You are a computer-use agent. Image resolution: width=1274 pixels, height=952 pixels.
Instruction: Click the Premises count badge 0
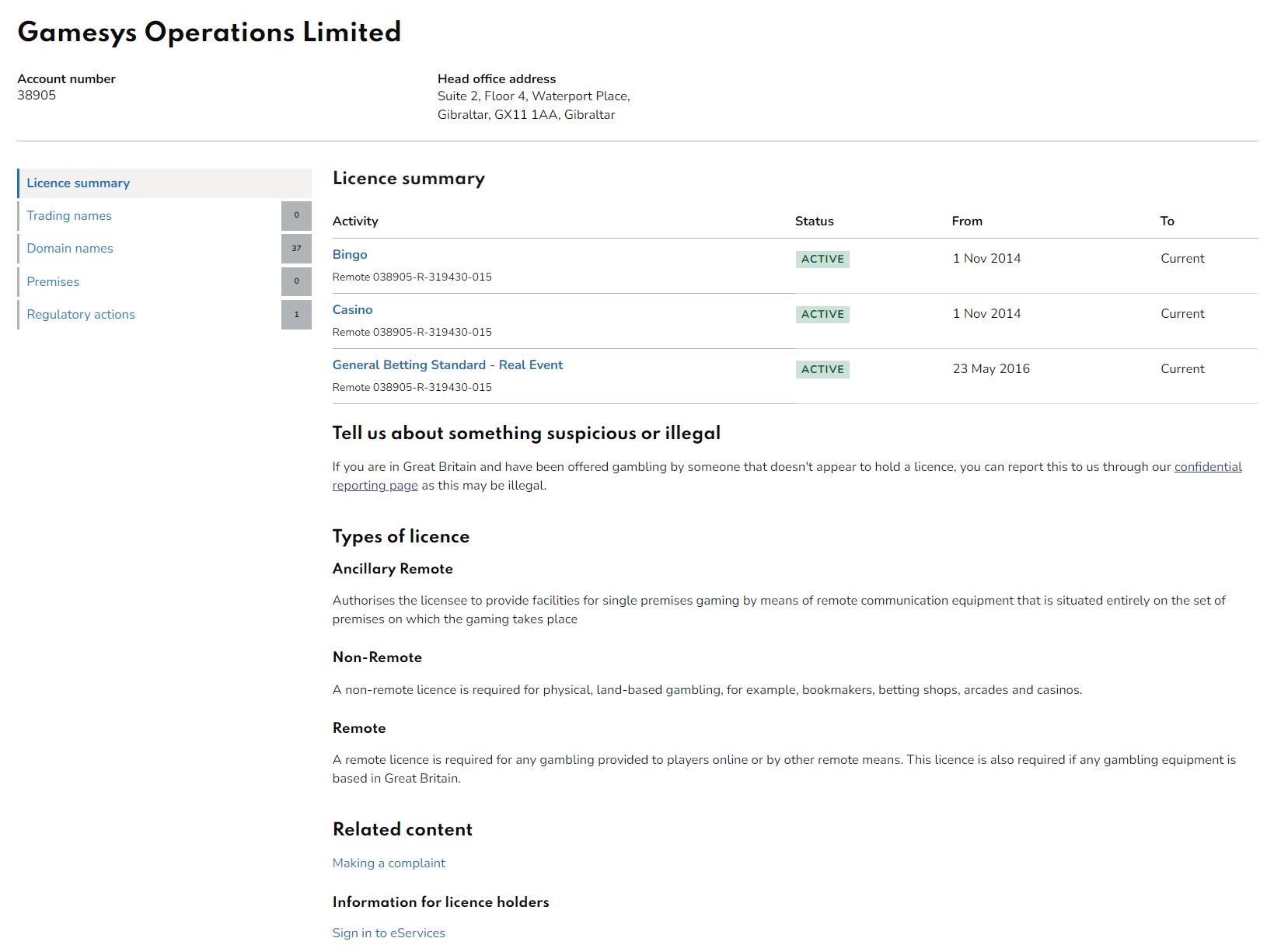click(296, 282)
